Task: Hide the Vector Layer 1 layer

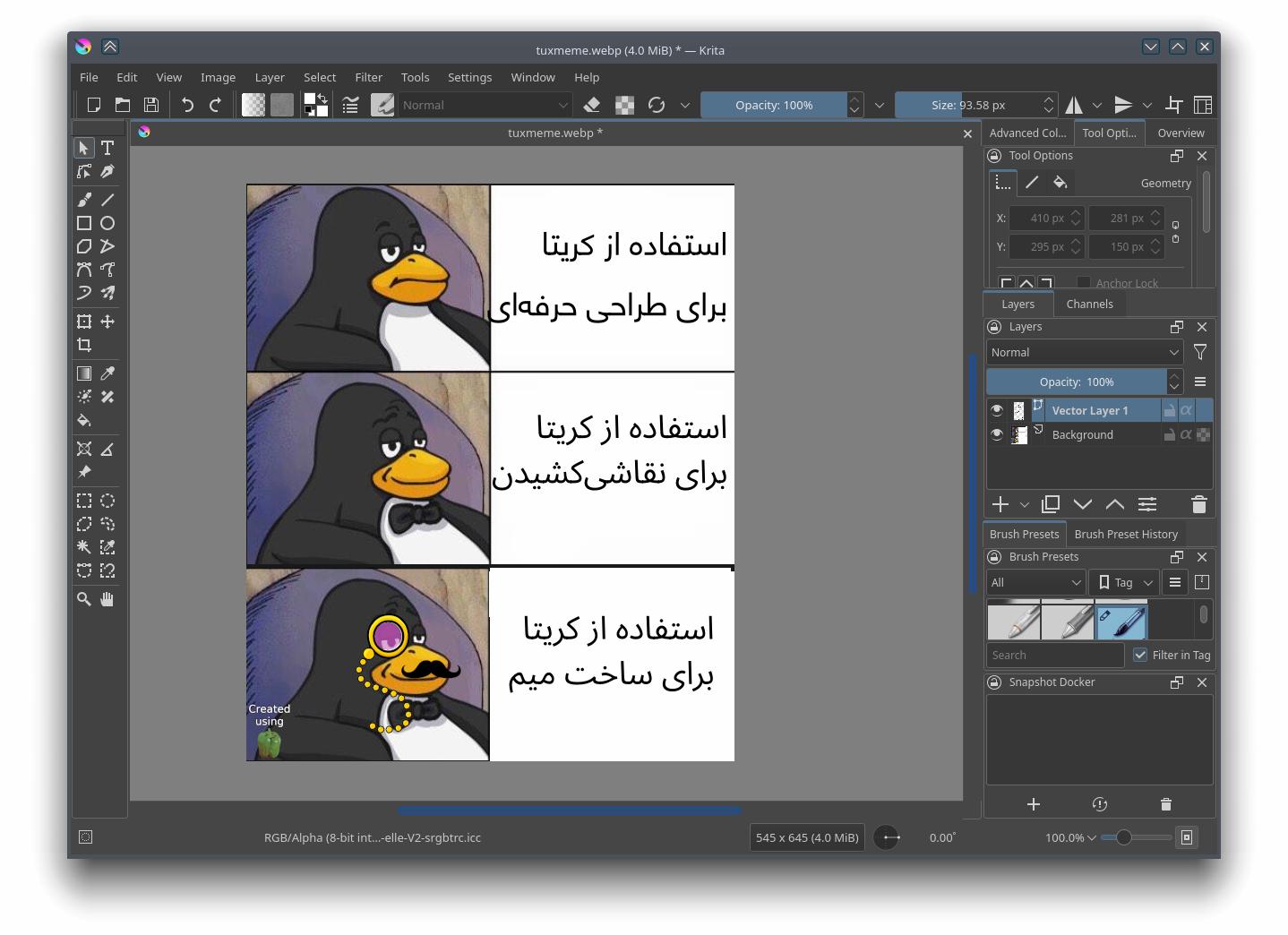Action: [x=997, y=410]
